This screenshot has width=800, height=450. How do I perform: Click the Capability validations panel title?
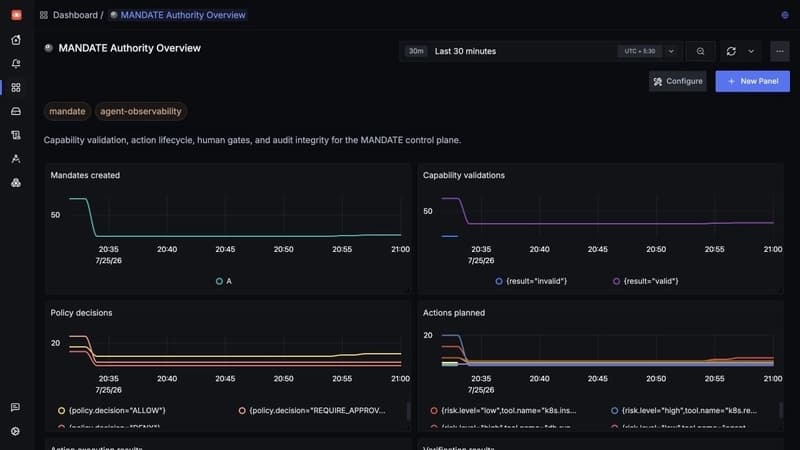(463, 175)
